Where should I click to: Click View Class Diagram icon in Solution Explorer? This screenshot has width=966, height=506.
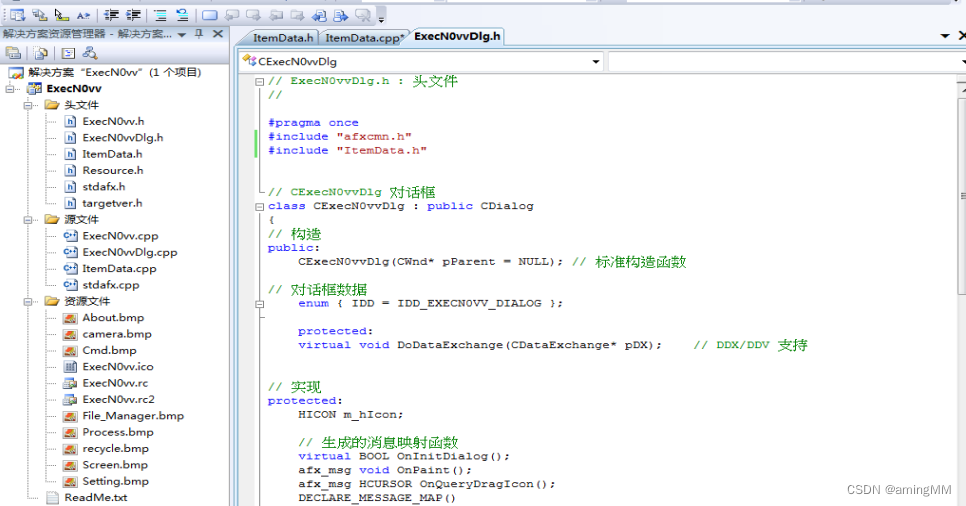(x=90, y=54)
